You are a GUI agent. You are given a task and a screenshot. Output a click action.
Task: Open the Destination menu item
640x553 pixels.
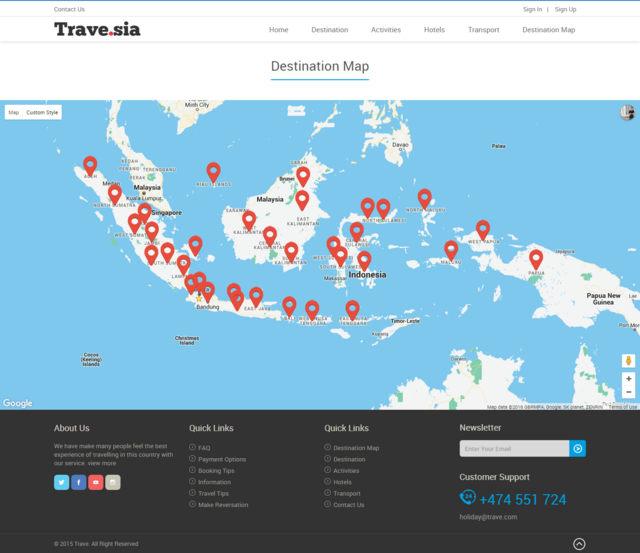coord(330,30)
